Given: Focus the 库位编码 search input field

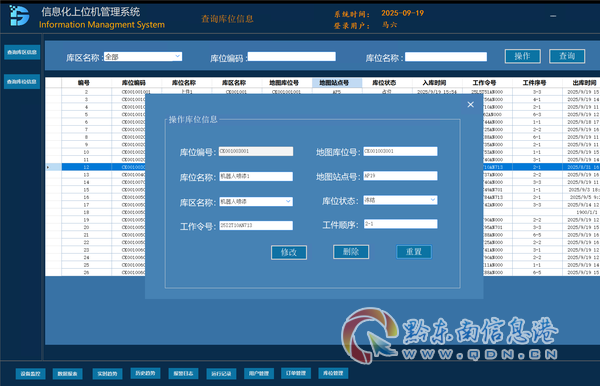Looking at the screenshot, I should (292, 57).
